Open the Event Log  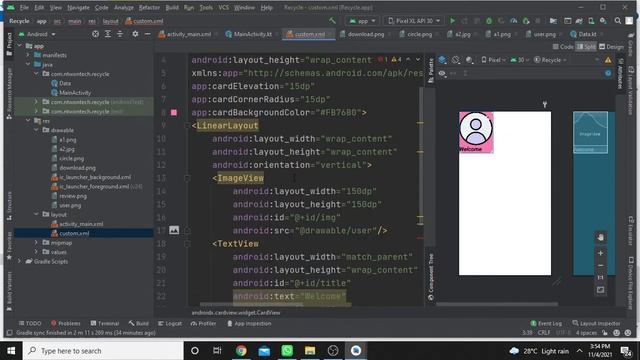pyautogui.click(x=546, y=323)
